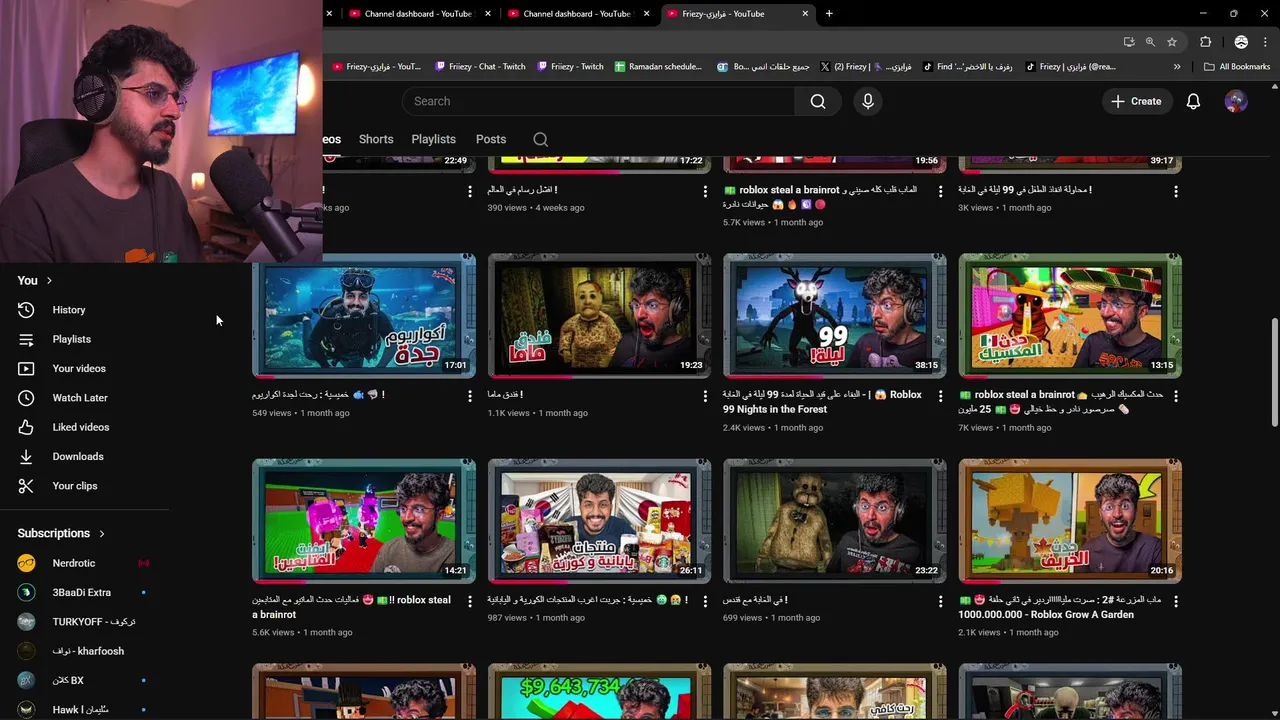Click the title Roblox 99 Nights in the Forest
Viewport: 1280px width, 720px height.
[822, 402]
